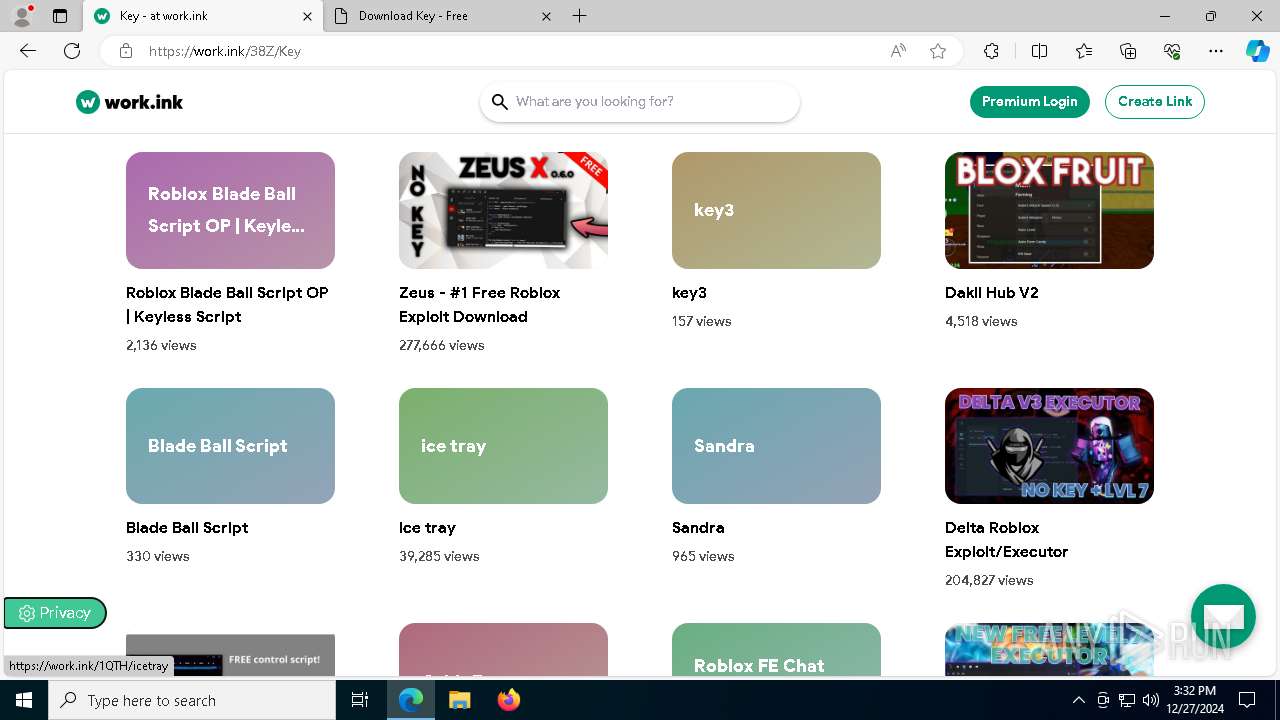The image size is (1280, 720).
Task: Open Browser essentials heart icon
Action: click(x=1172, y=51)
